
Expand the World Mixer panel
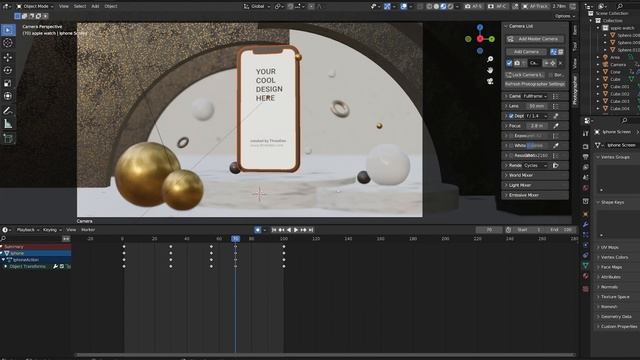[535, 175]
